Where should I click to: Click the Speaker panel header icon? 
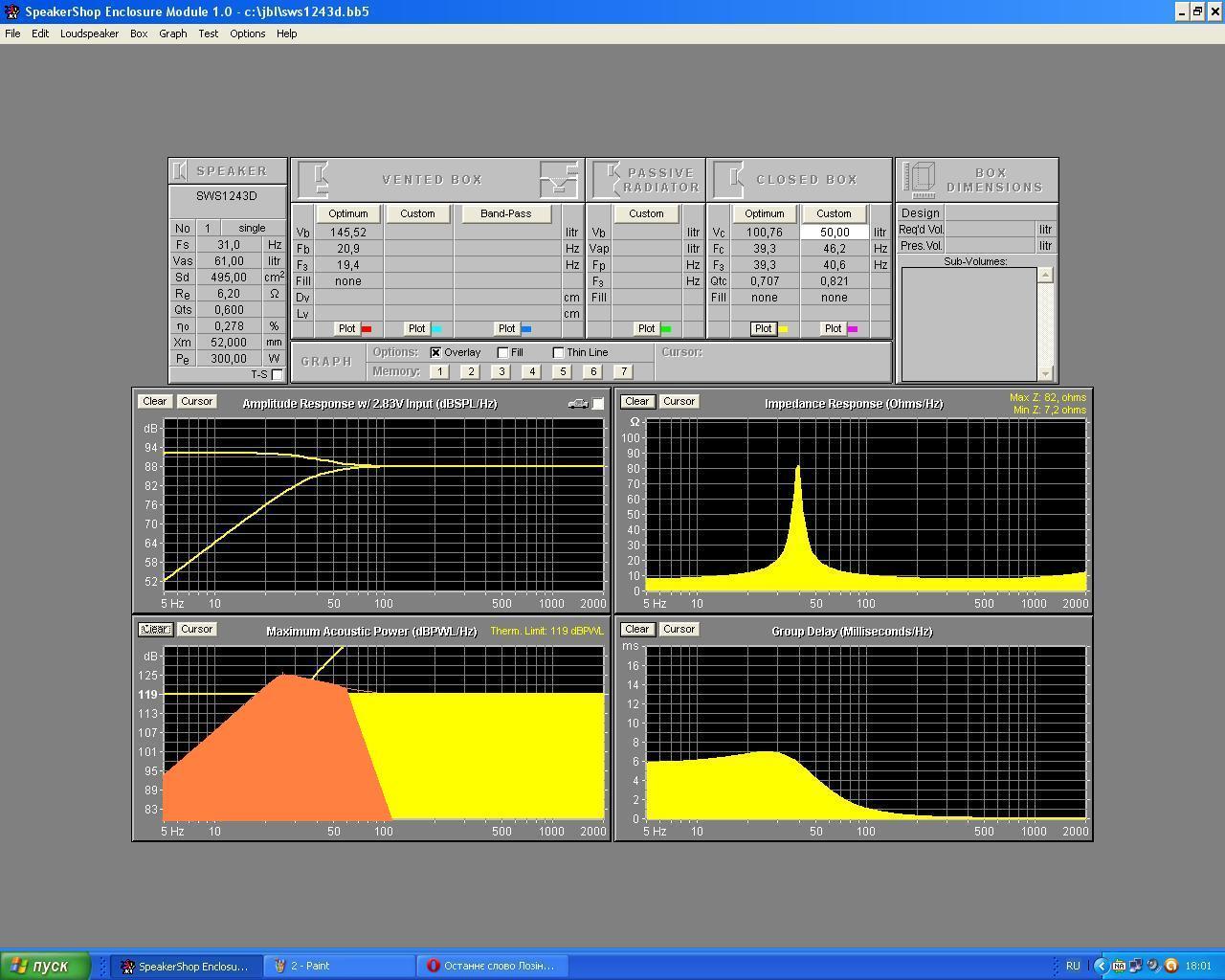click(180, 171)
